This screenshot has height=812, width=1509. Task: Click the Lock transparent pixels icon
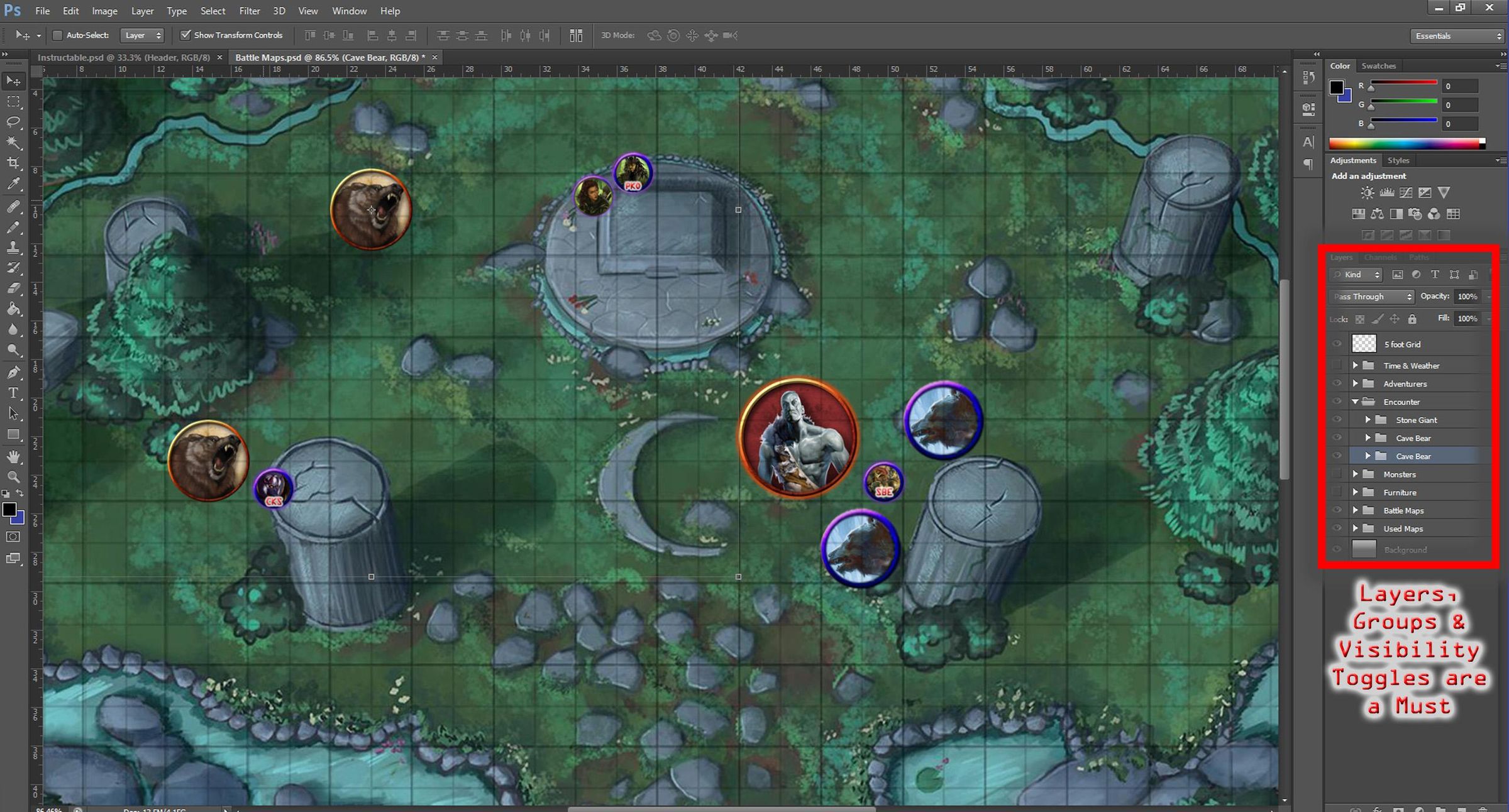coord(1359,319)
